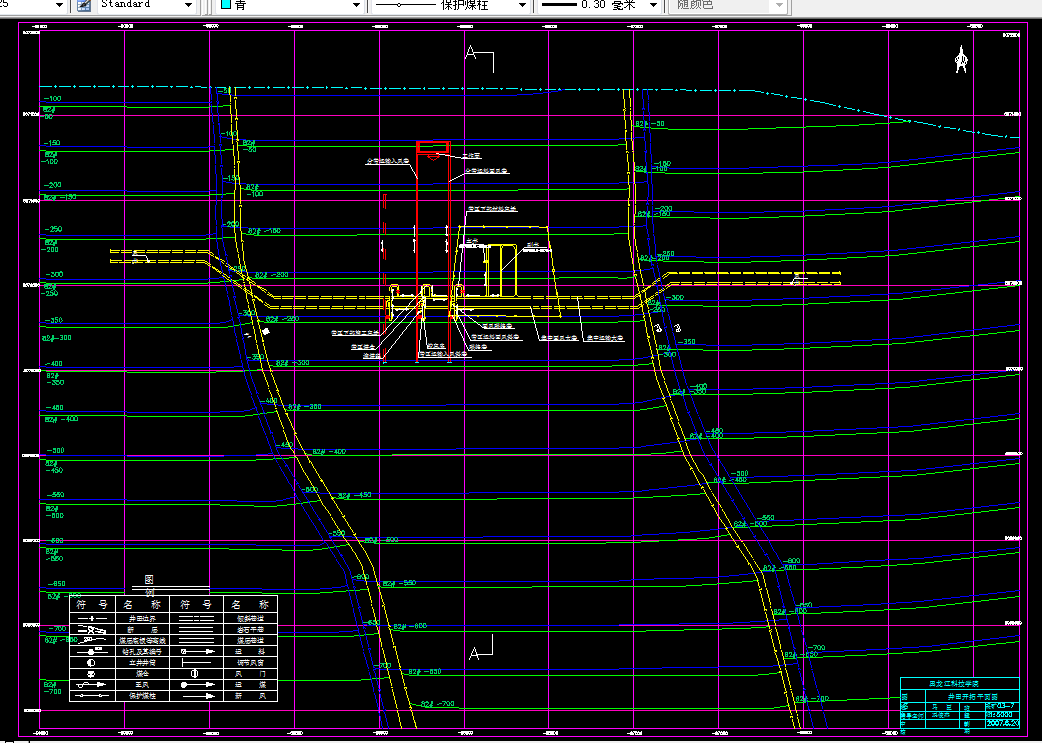Screen dimensions: 1042x743
Task: Select the 保护煤柱 line symbol in the legend
Action: (92, 695)
